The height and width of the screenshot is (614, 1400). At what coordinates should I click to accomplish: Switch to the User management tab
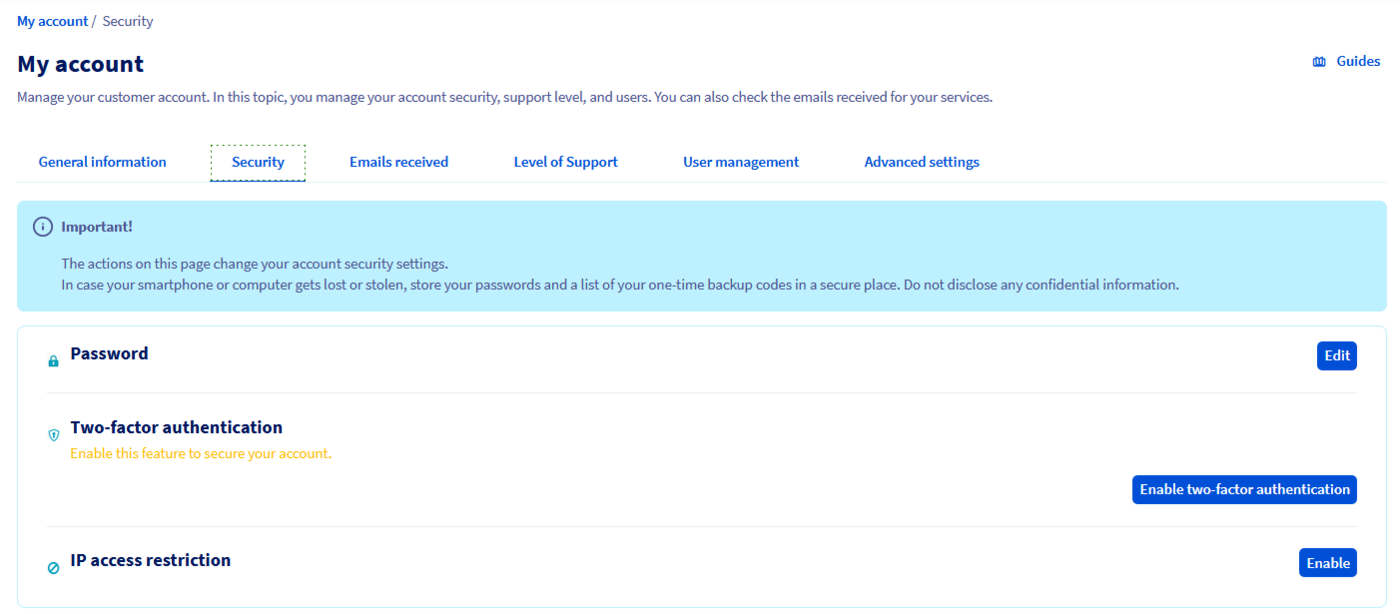pyautogui.click(x=740, y=161)
